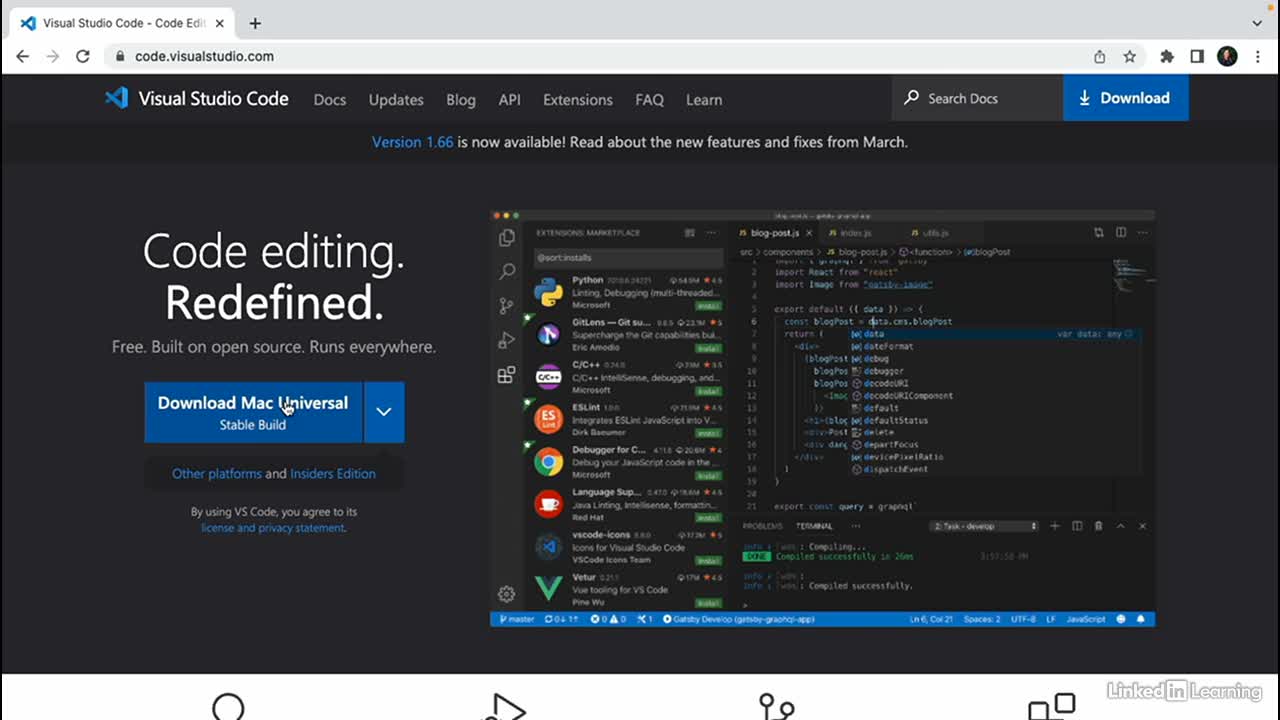Click the VS Code editor screenshot image
1280x720 pixels.
822,418
